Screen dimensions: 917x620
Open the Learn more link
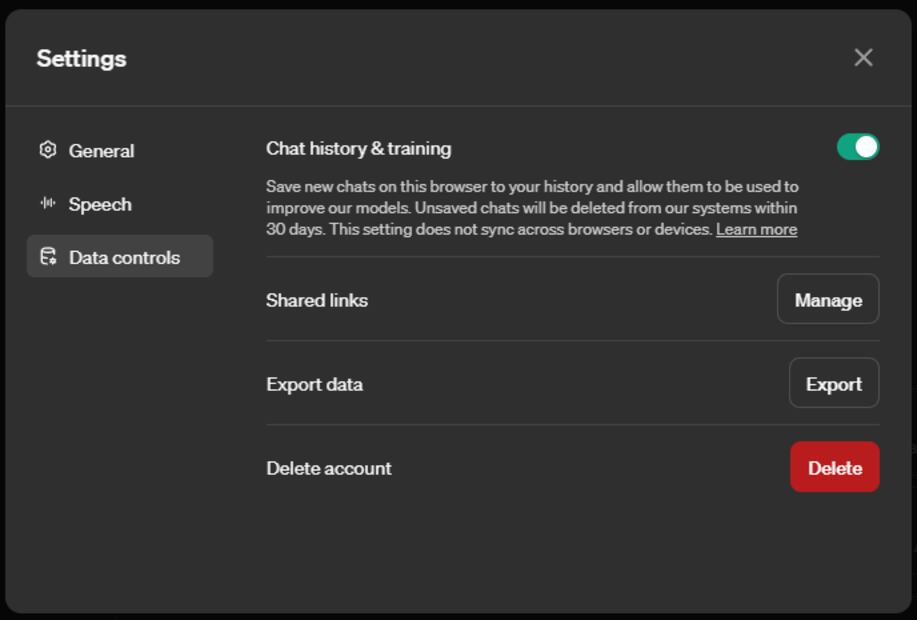tap(756, 229)
